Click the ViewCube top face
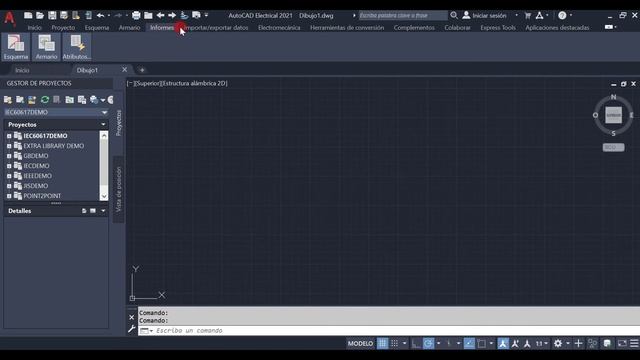Image resolution: width=640 pixels, height=360 pixels. 613,115
